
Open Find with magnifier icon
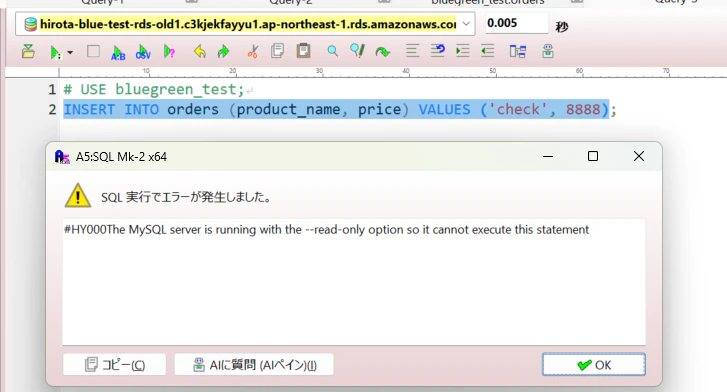pyautogui.click(x=332, y=51)
